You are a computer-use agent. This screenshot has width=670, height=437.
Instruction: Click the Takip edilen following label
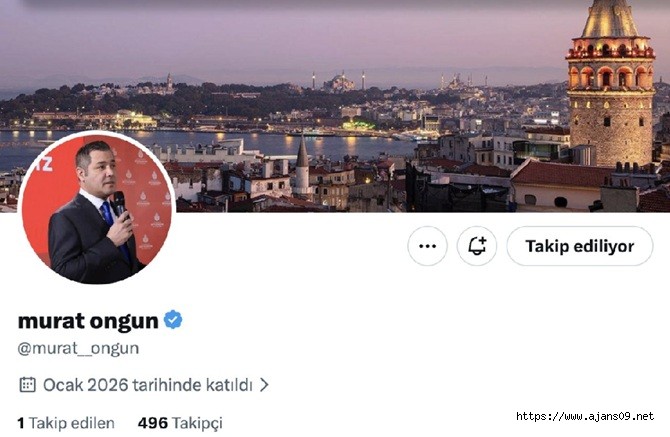point(72,423)
